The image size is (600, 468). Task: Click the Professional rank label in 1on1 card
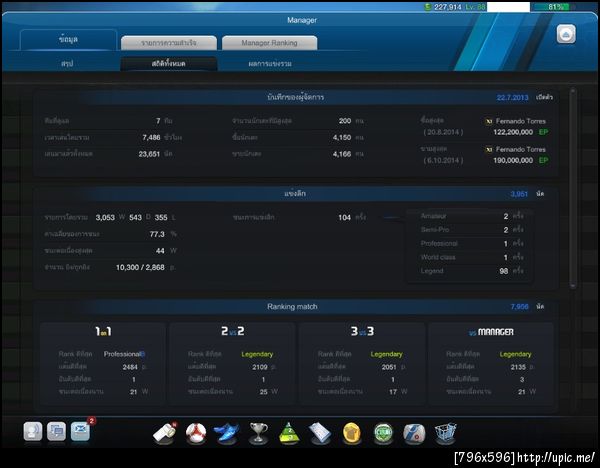124,354
